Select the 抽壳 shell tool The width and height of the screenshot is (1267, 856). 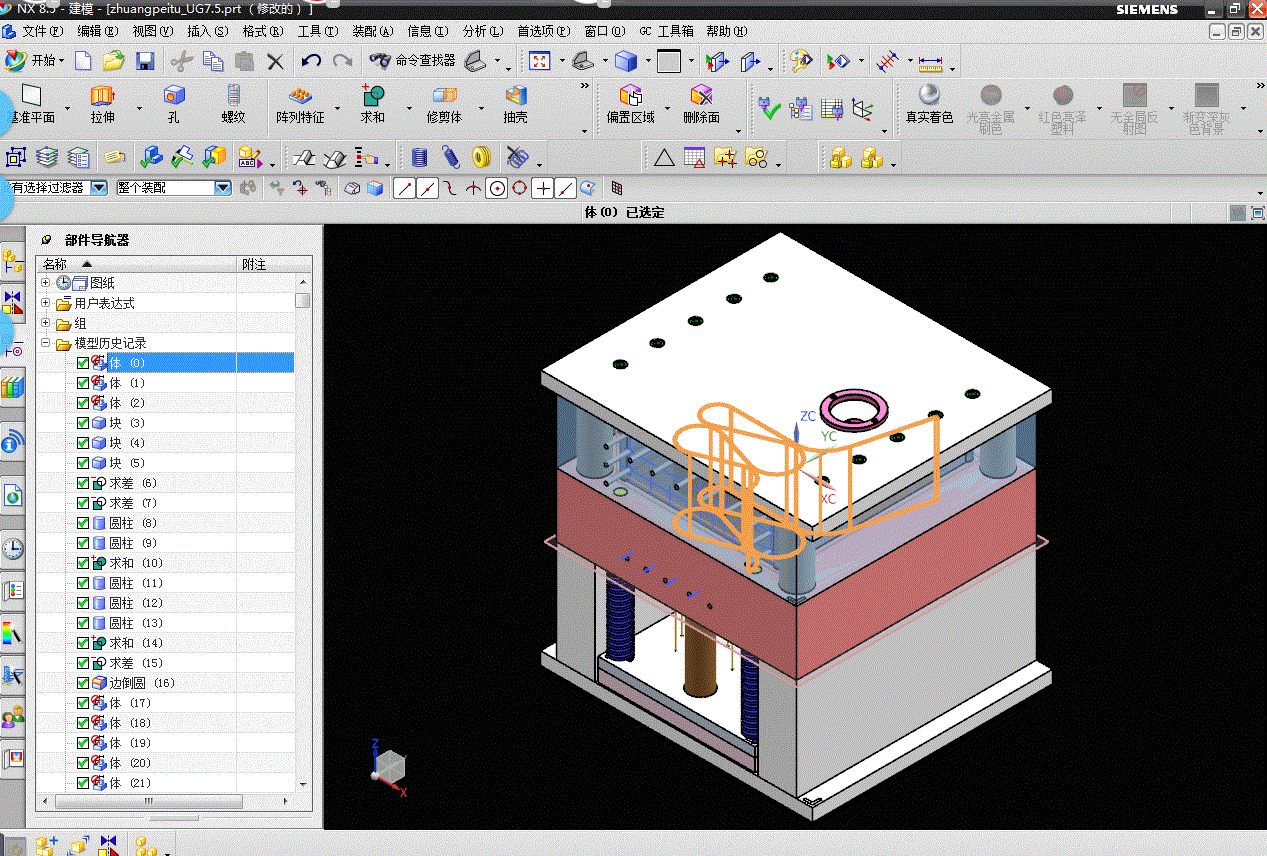[515, 104]
